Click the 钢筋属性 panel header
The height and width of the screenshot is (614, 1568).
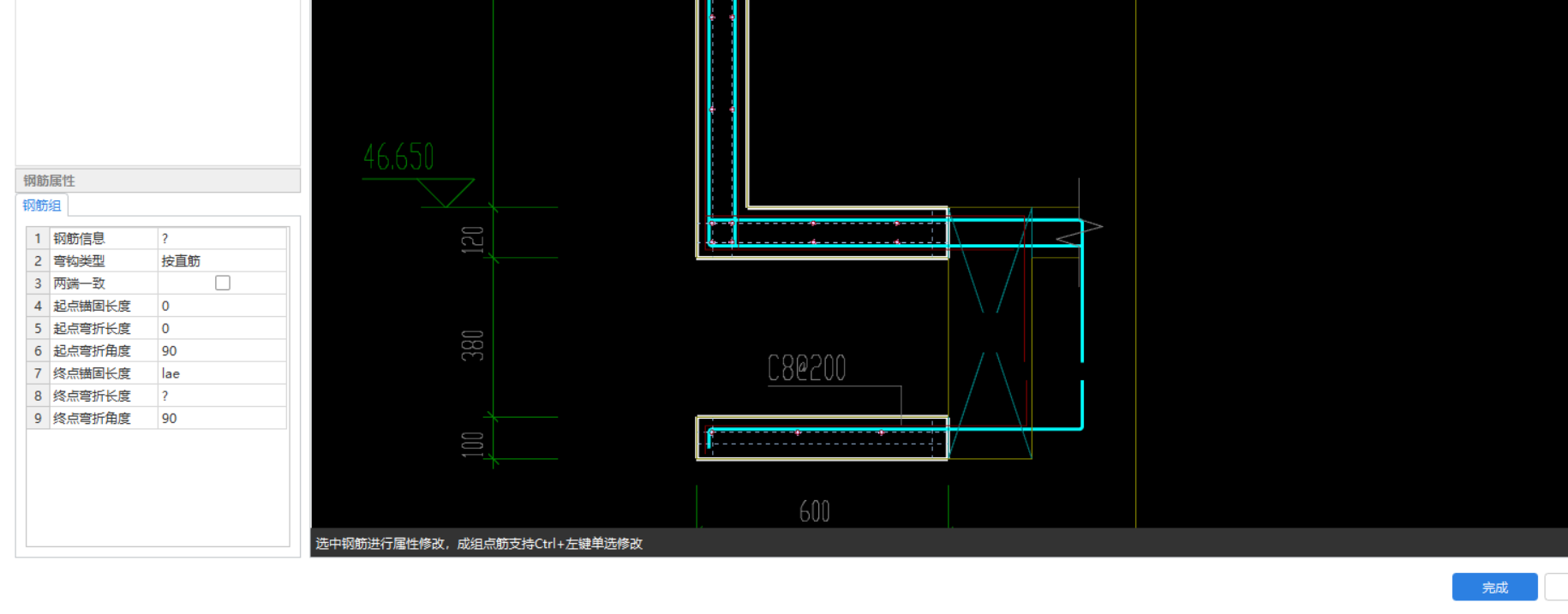click(158, 181)
